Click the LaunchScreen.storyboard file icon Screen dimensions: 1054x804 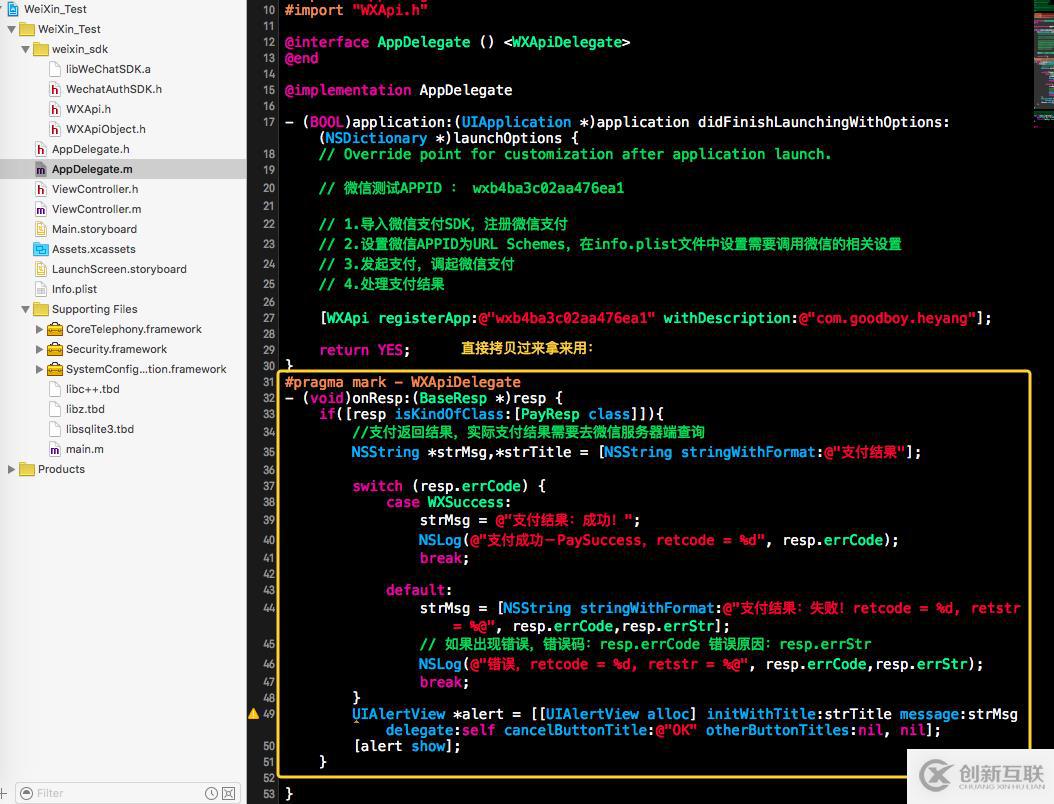coord(41,270)
